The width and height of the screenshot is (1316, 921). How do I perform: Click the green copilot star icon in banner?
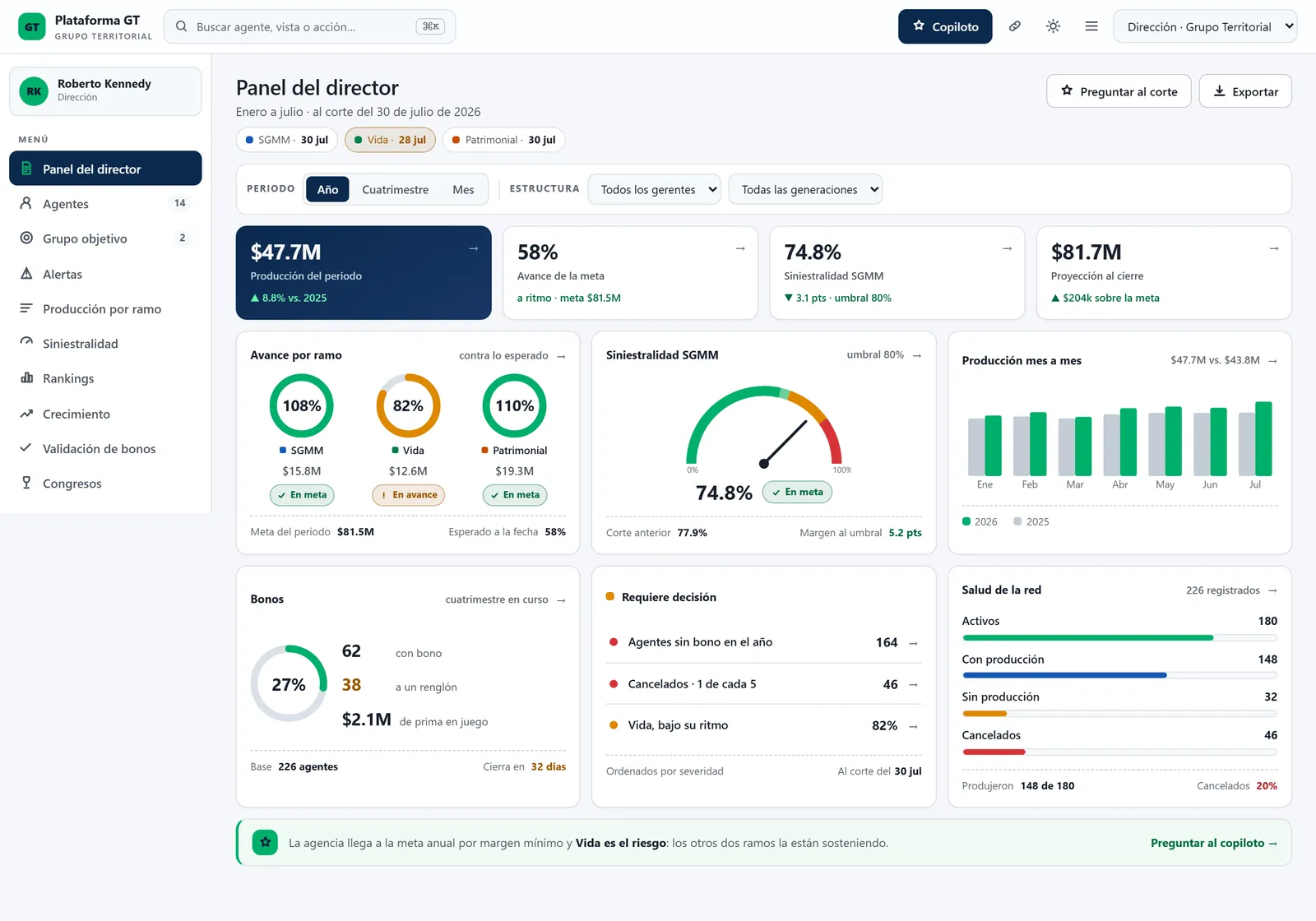point(265,842)
